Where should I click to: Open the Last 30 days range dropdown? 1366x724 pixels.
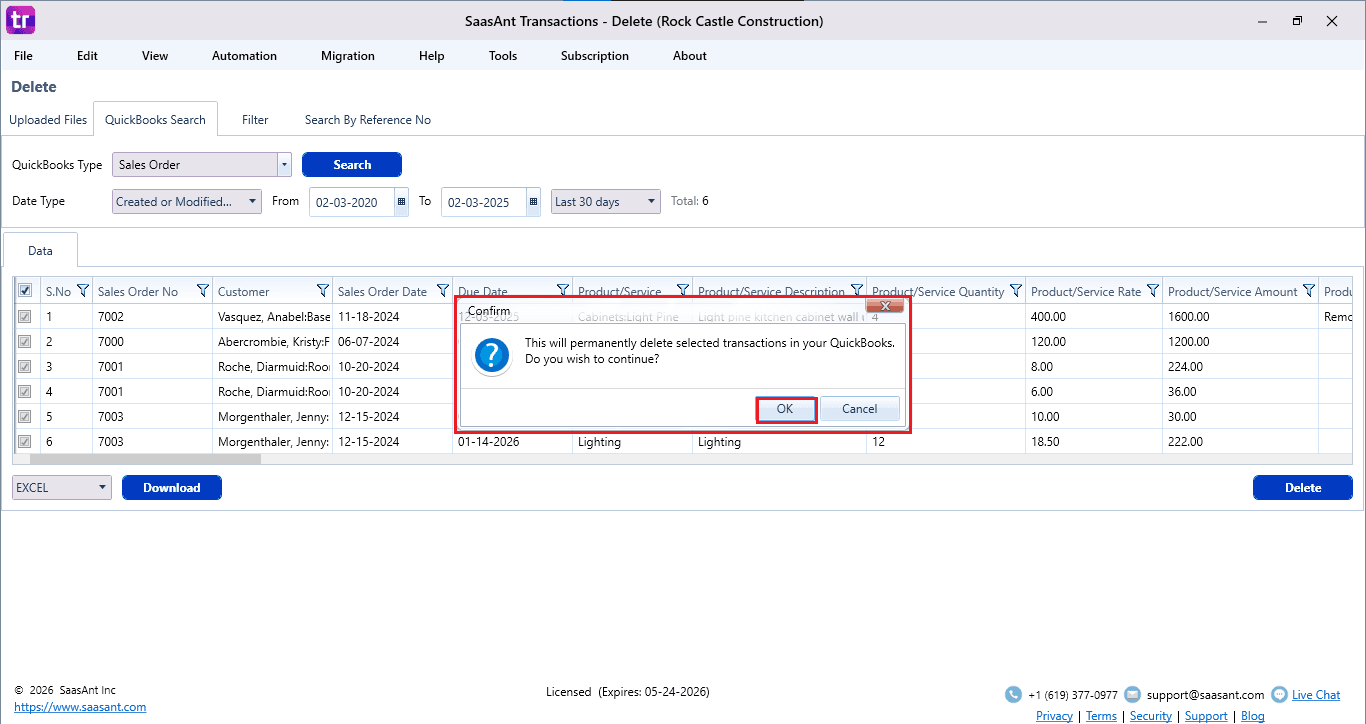[652, 202]
